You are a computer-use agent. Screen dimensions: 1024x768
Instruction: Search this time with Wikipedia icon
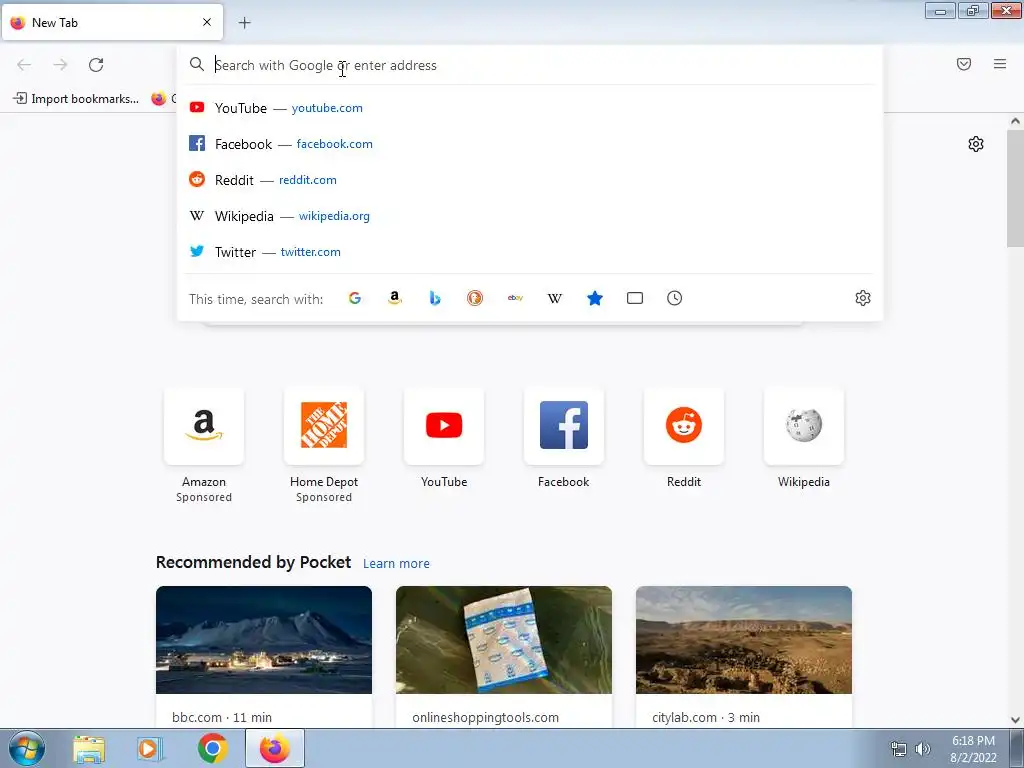click(x=554, y=298)
